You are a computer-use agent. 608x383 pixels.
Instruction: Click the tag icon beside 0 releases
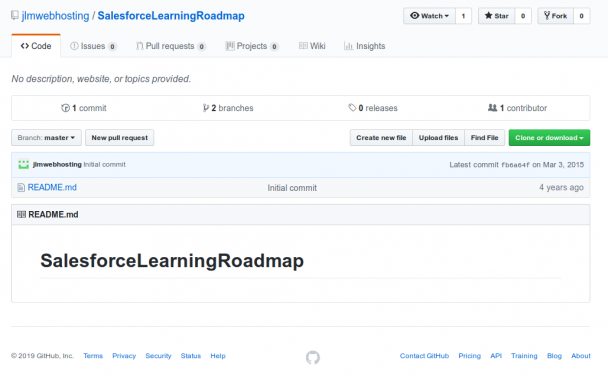click(x=352, y=108)
